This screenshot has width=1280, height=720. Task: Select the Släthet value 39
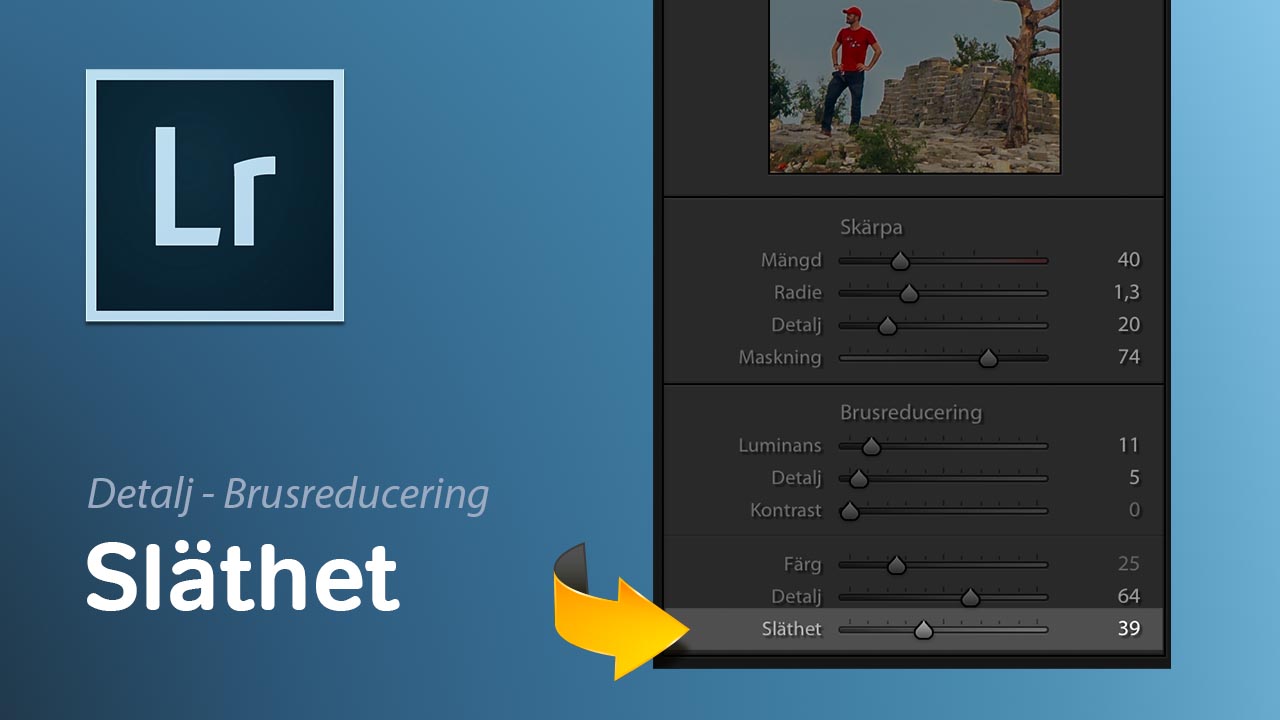(x=1128, y=629)
